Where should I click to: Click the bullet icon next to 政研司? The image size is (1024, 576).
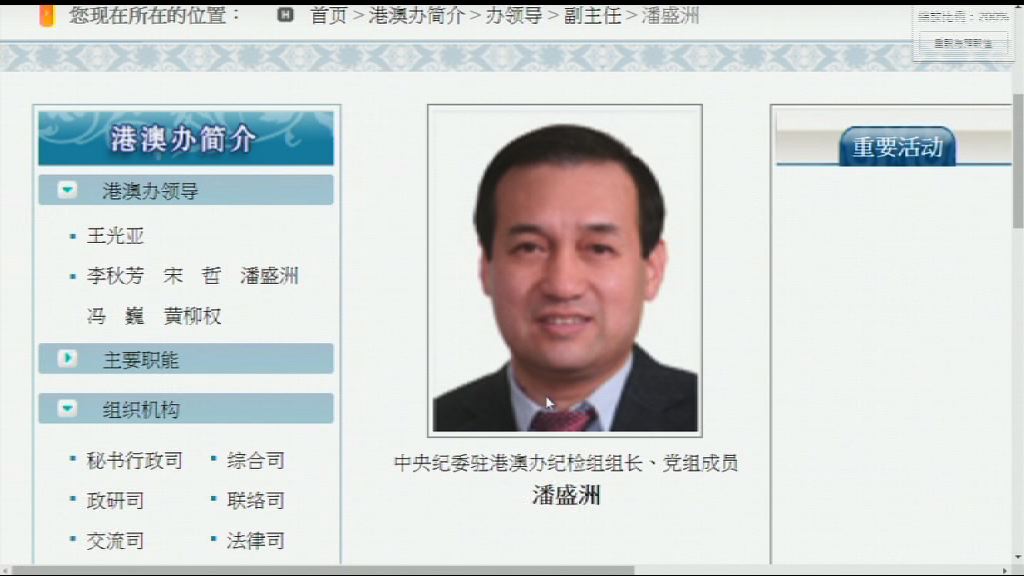coord(72,500)
